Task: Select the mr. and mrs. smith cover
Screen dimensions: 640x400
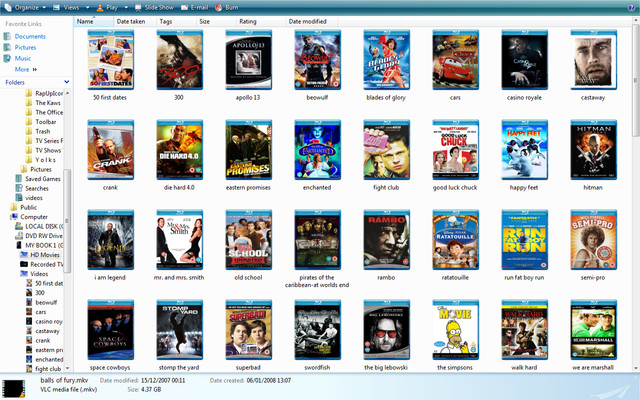Action: pyautogui.click(x=179, y=240)
